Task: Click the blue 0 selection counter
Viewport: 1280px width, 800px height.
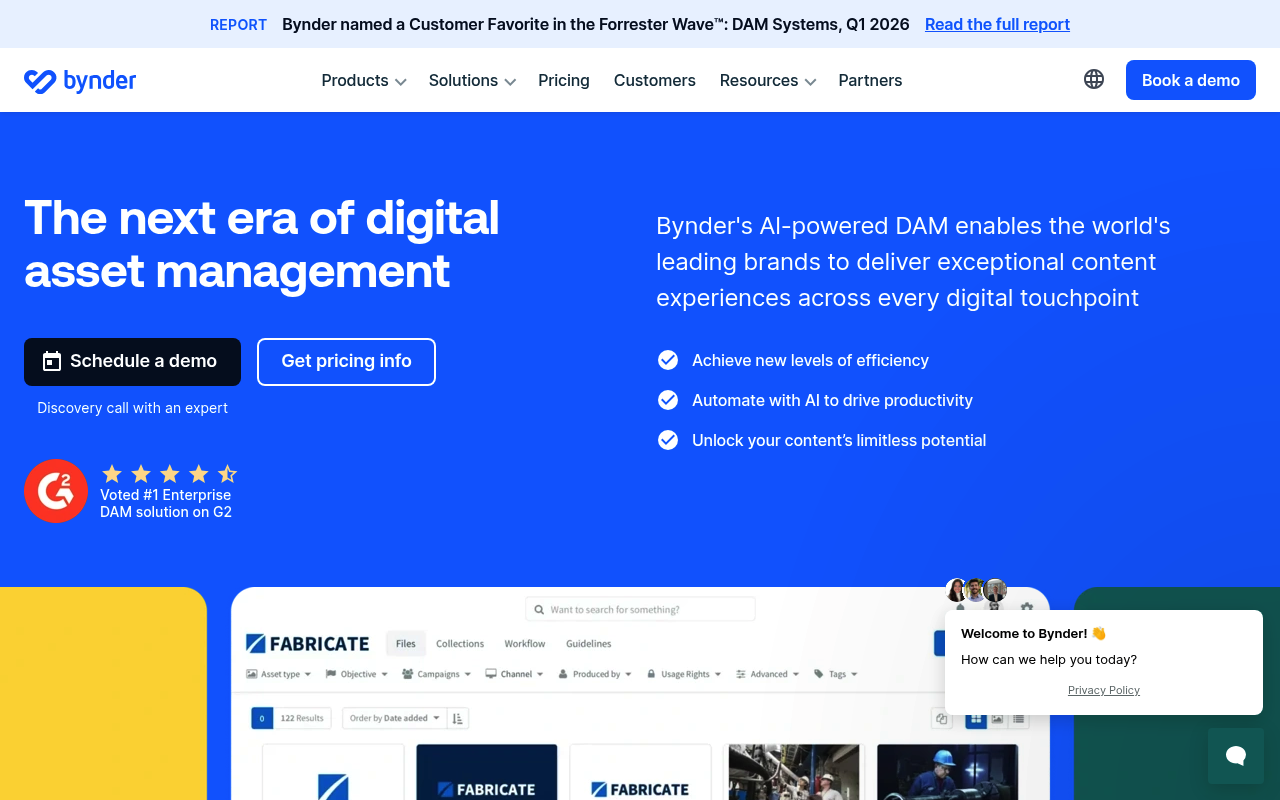Action: pyautogui.click(x=262, y=718)
